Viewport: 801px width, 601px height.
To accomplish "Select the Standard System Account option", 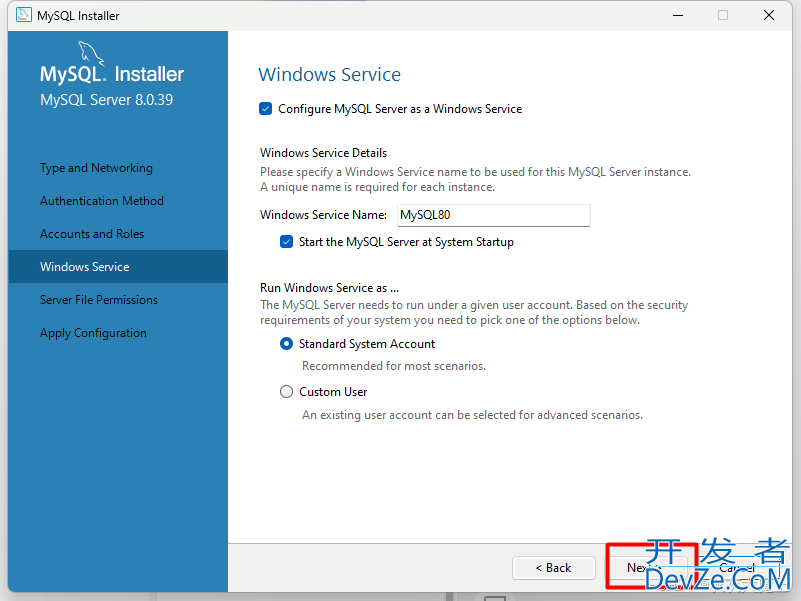I will pyautogui.click(x=287, y=344).
